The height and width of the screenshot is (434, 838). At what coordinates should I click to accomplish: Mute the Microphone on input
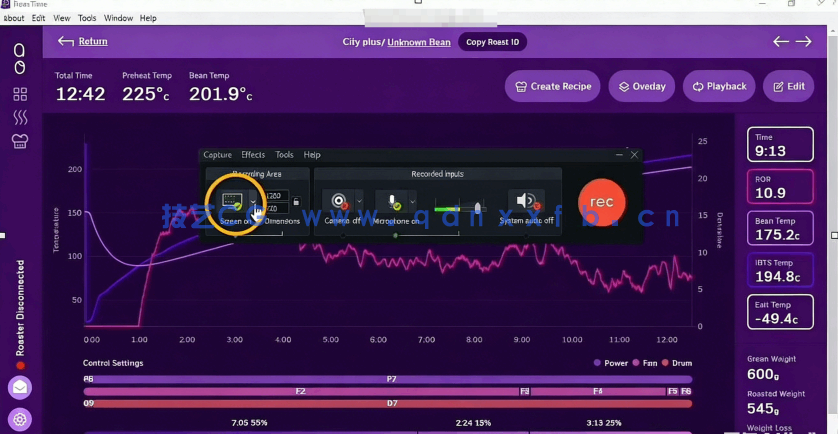click(394, 201)
